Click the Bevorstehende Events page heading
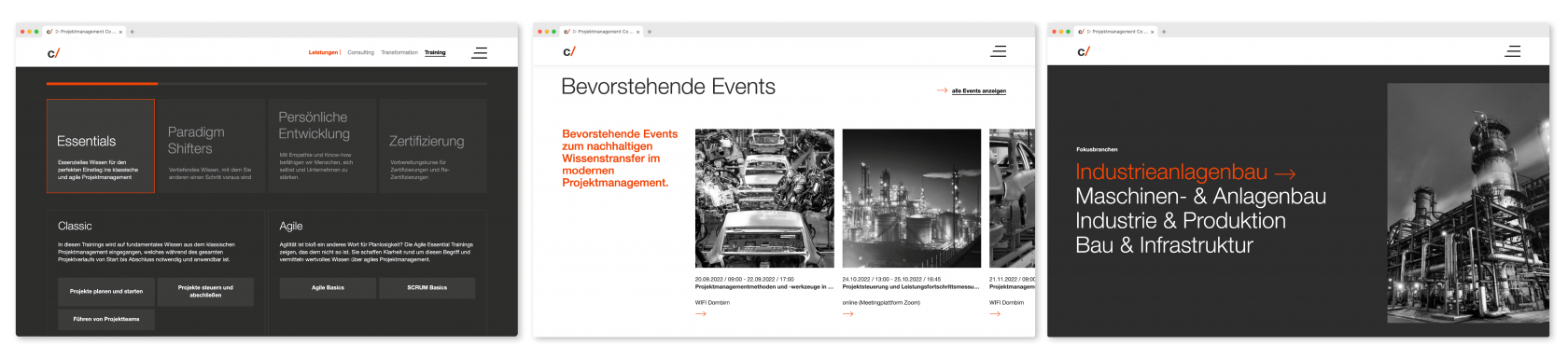The image size is (1568, 359). click(x=668, y=87)
